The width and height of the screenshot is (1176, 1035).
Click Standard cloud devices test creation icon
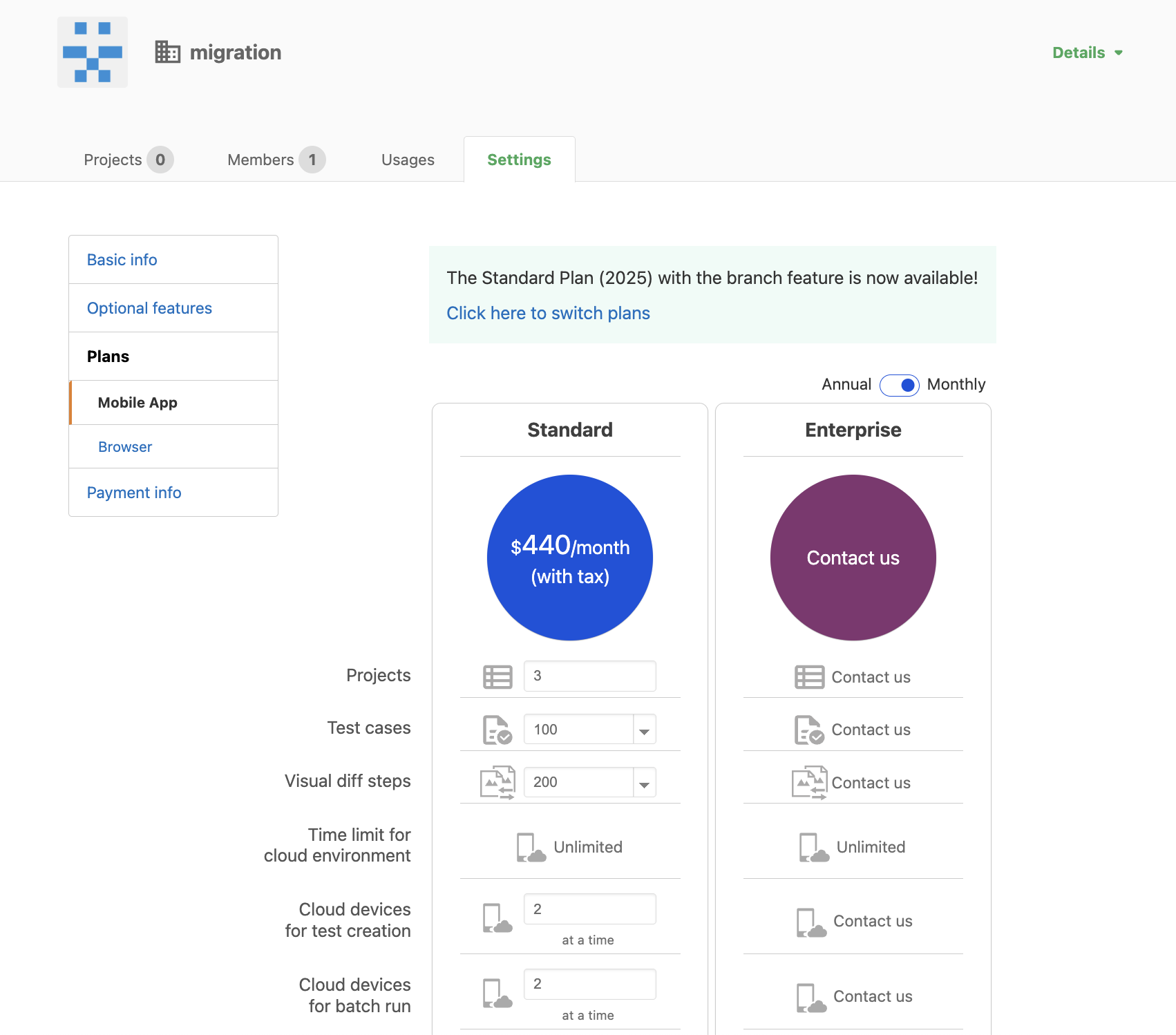(497, 918)
